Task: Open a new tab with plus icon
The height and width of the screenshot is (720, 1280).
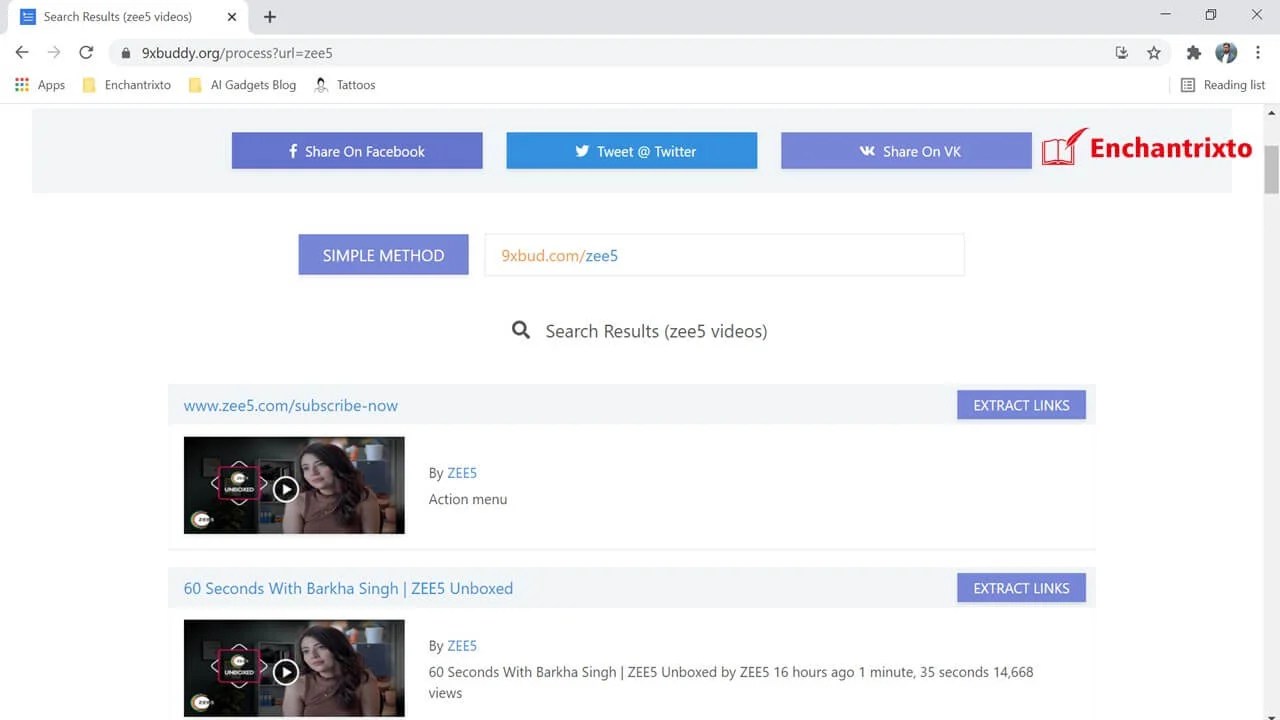Action: tap(270, 17)
